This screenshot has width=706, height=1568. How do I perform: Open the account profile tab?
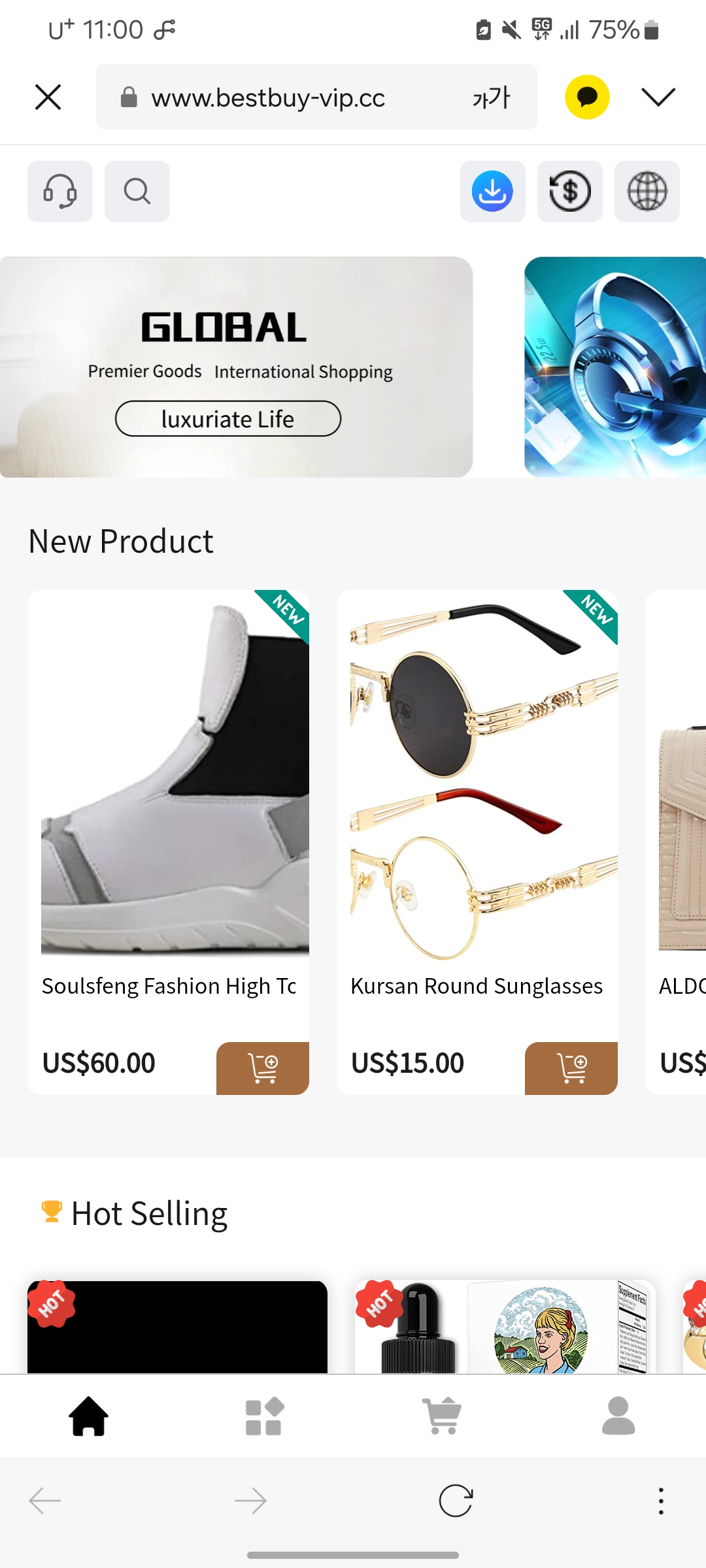pos(618,1416)
